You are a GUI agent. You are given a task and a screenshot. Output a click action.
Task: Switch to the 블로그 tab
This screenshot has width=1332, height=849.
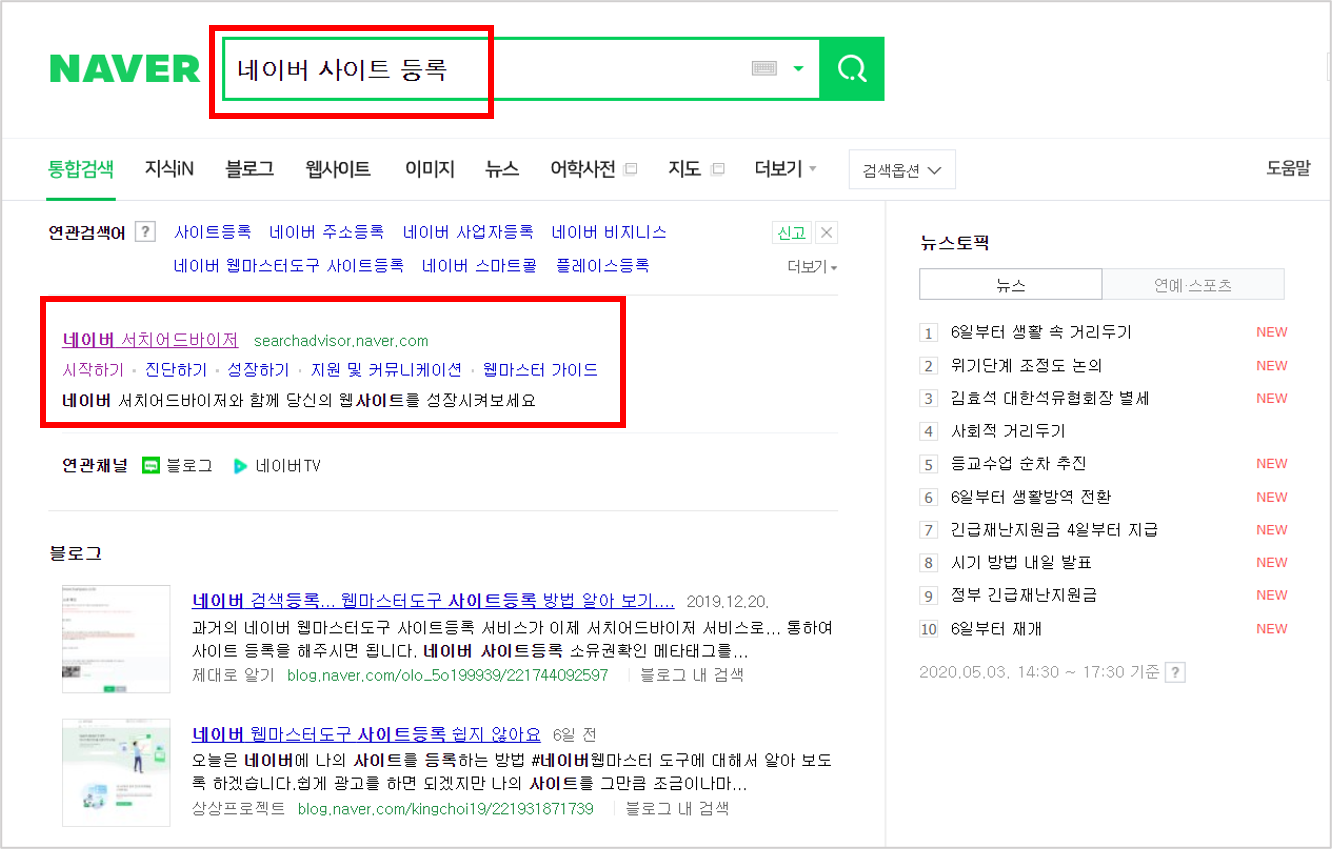[x=250, y=169]
